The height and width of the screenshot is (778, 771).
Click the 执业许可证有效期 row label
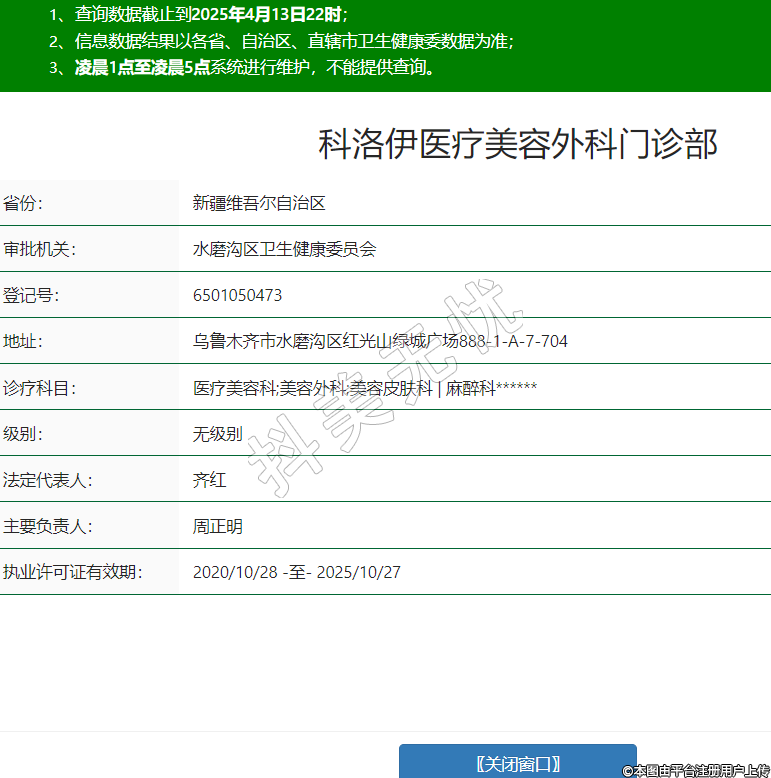(72, 572)
